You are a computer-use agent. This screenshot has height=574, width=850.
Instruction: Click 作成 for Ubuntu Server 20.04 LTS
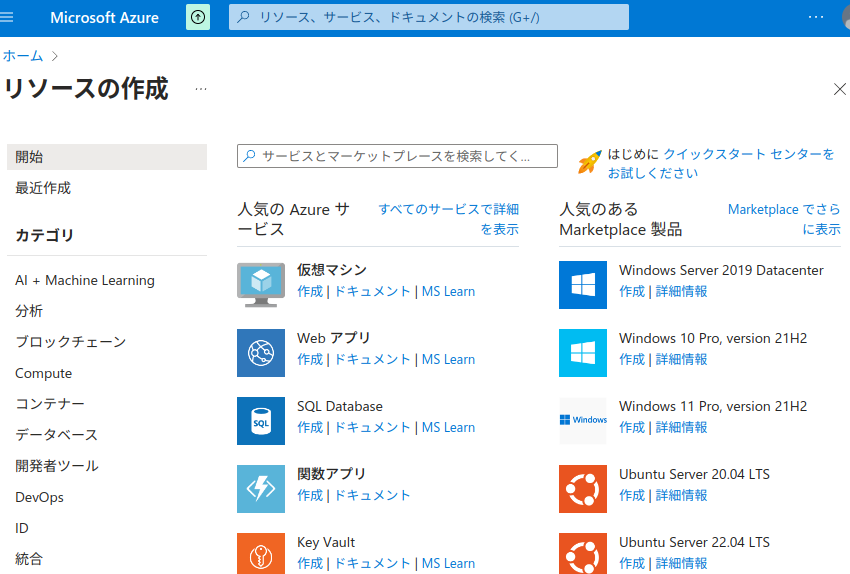coord(632,495)
